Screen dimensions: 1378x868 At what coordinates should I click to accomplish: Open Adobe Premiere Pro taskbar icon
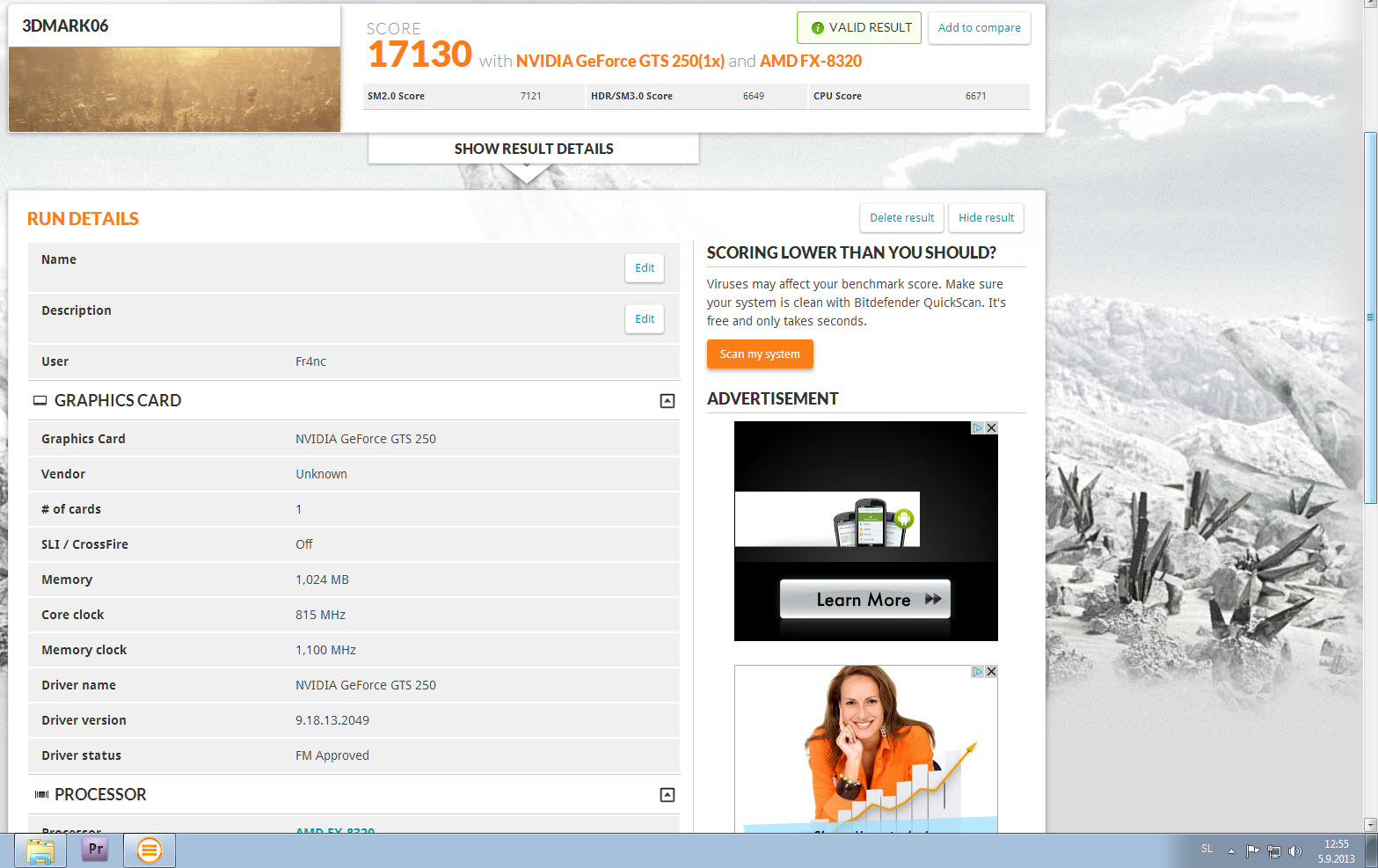point(95,850)
